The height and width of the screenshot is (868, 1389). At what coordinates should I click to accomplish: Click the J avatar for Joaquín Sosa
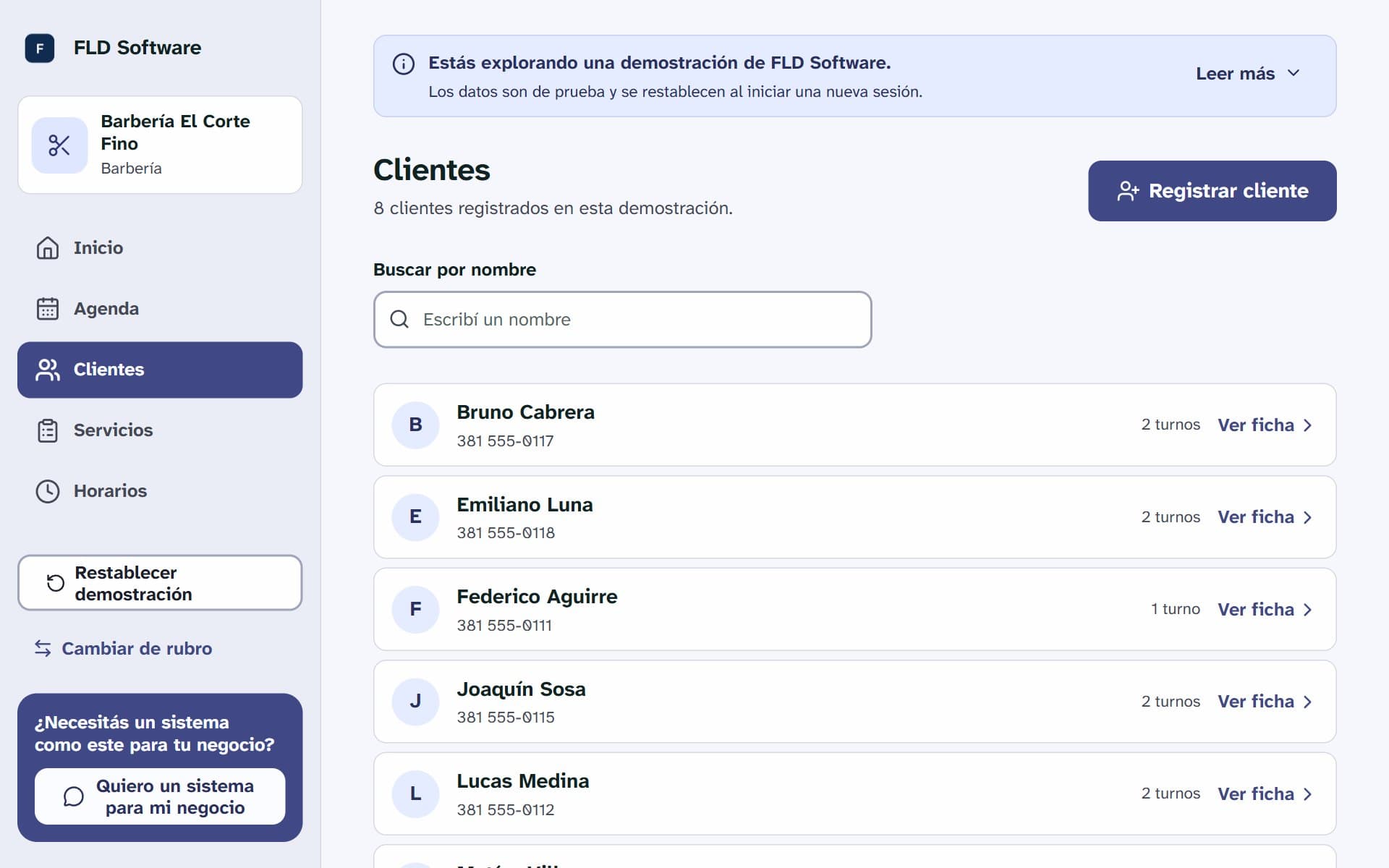click(415, 701)
